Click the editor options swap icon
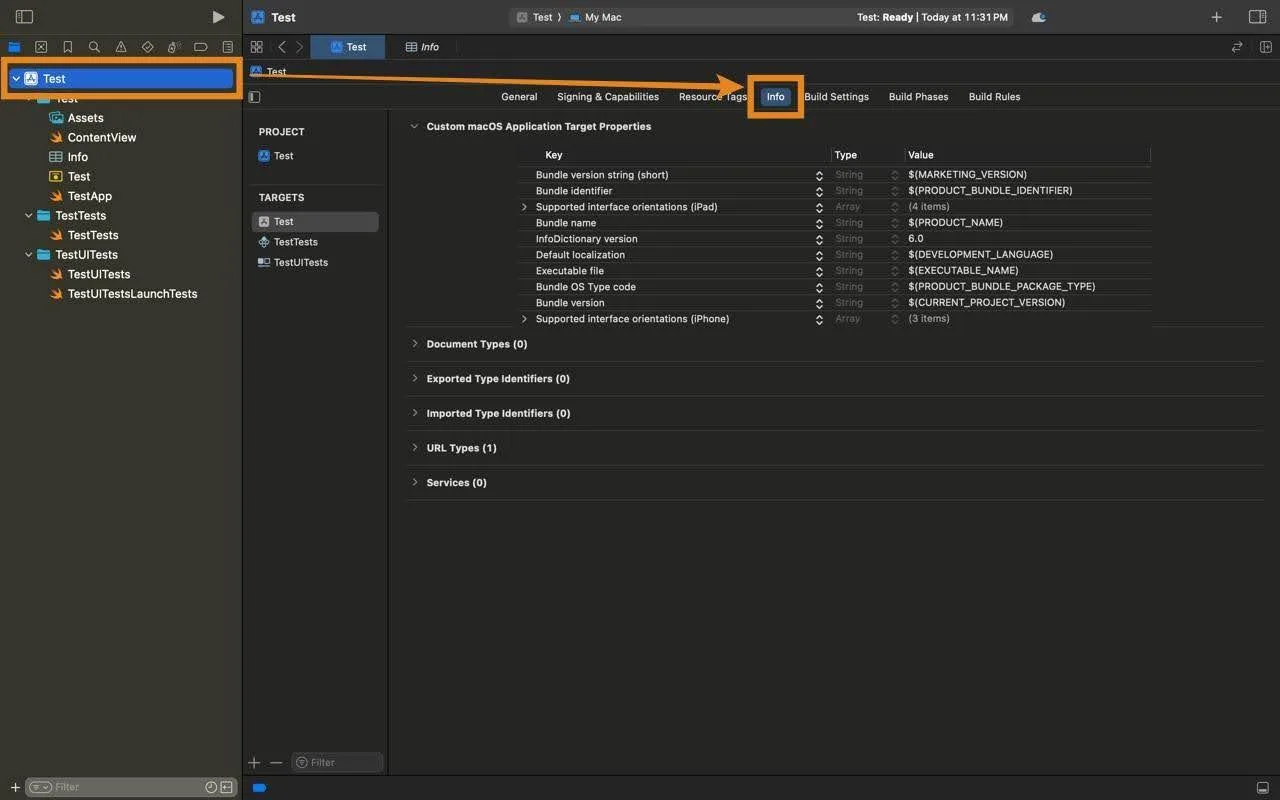 pyautogui.click(x=1237, y=47)
